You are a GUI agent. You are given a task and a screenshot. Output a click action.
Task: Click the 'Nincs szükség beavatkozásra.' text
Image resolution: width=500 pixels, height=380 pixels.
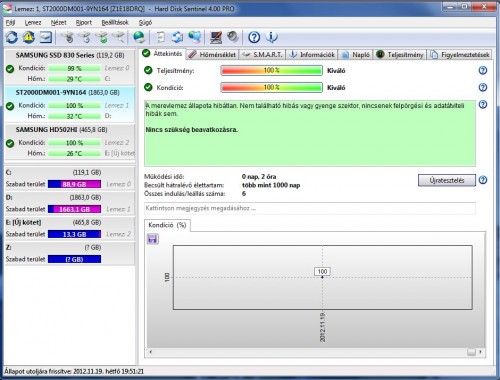[192, 130]
